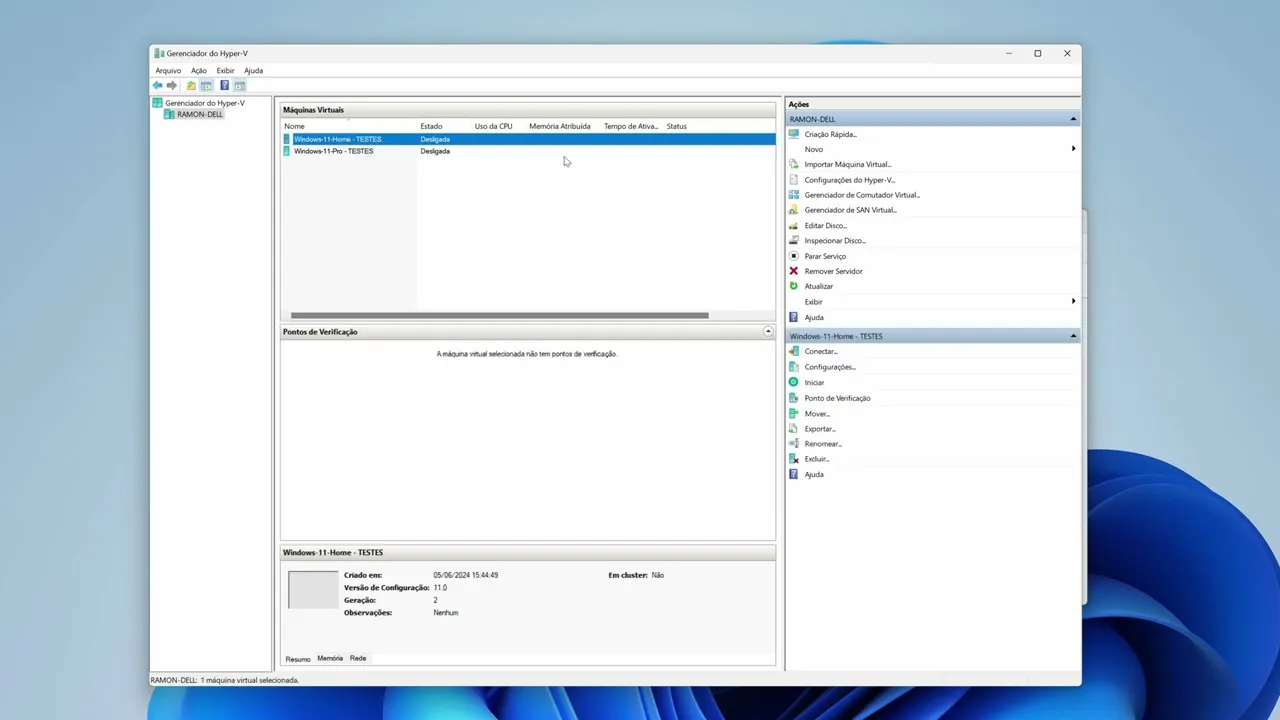The height and width of the screenshot is (720, 1280).
Task: Click the green Atualizar refresh icon
Action: coord(794,286)
